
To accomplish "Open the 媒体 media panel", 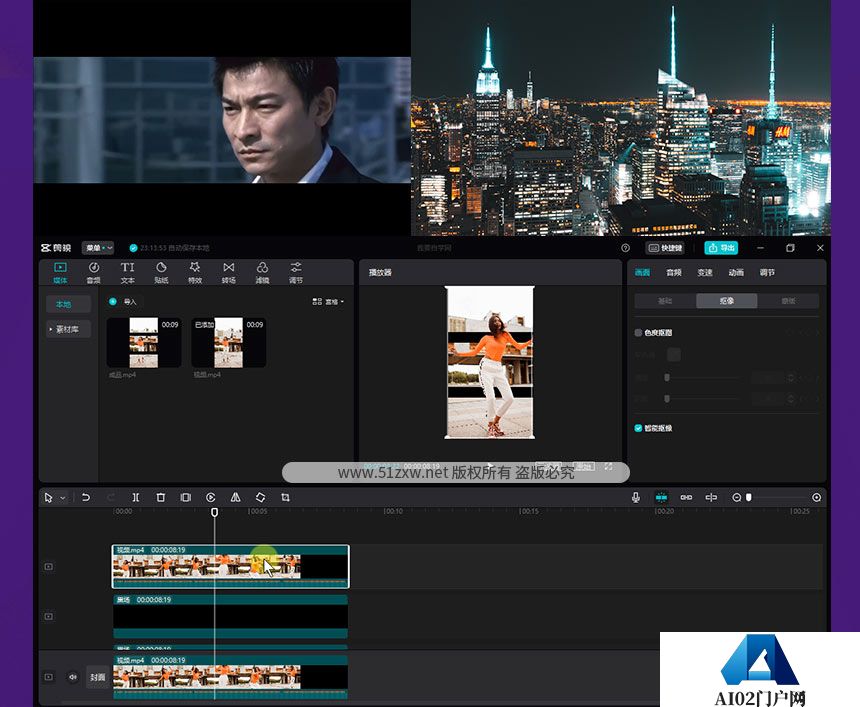I will coord(60,273).
